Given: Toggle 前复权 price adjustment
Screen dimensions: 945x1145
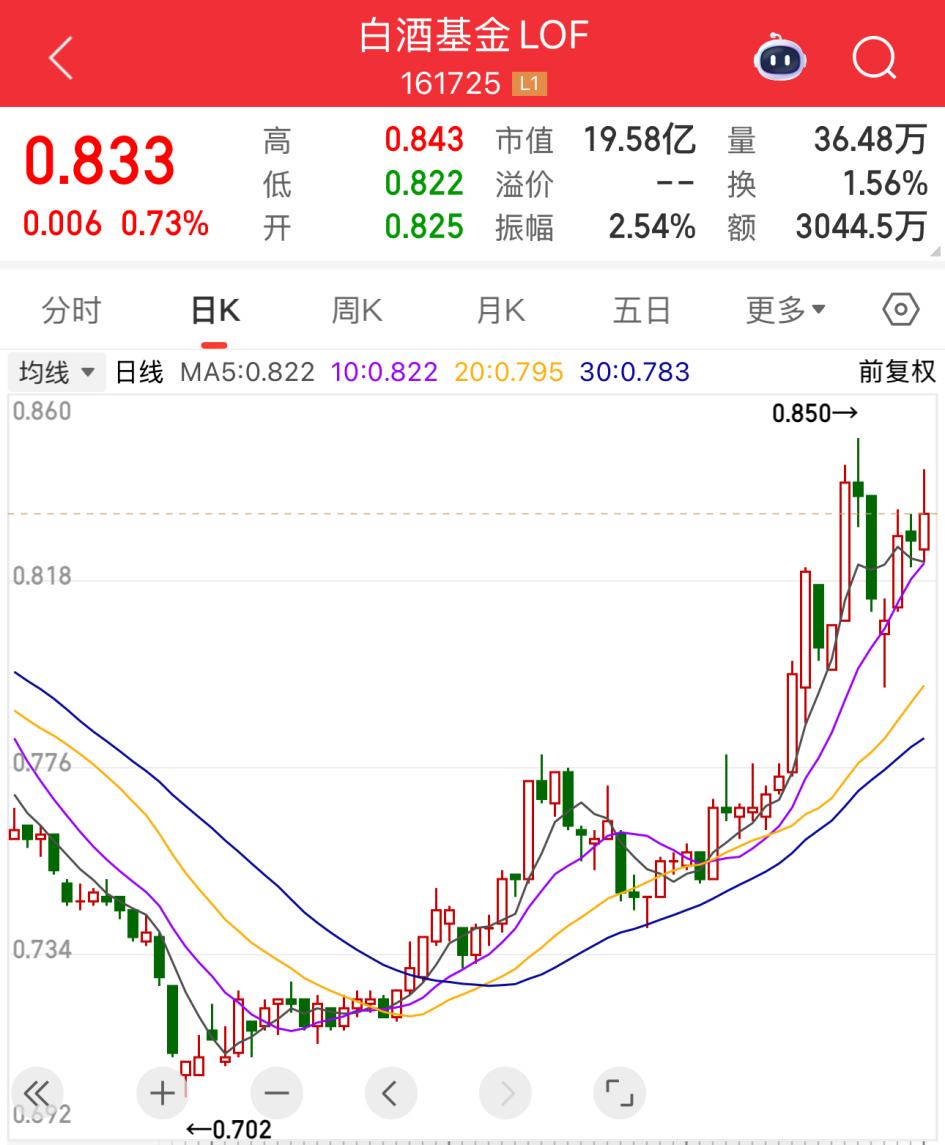Looking at the screenshot, I should pos(897,372).
